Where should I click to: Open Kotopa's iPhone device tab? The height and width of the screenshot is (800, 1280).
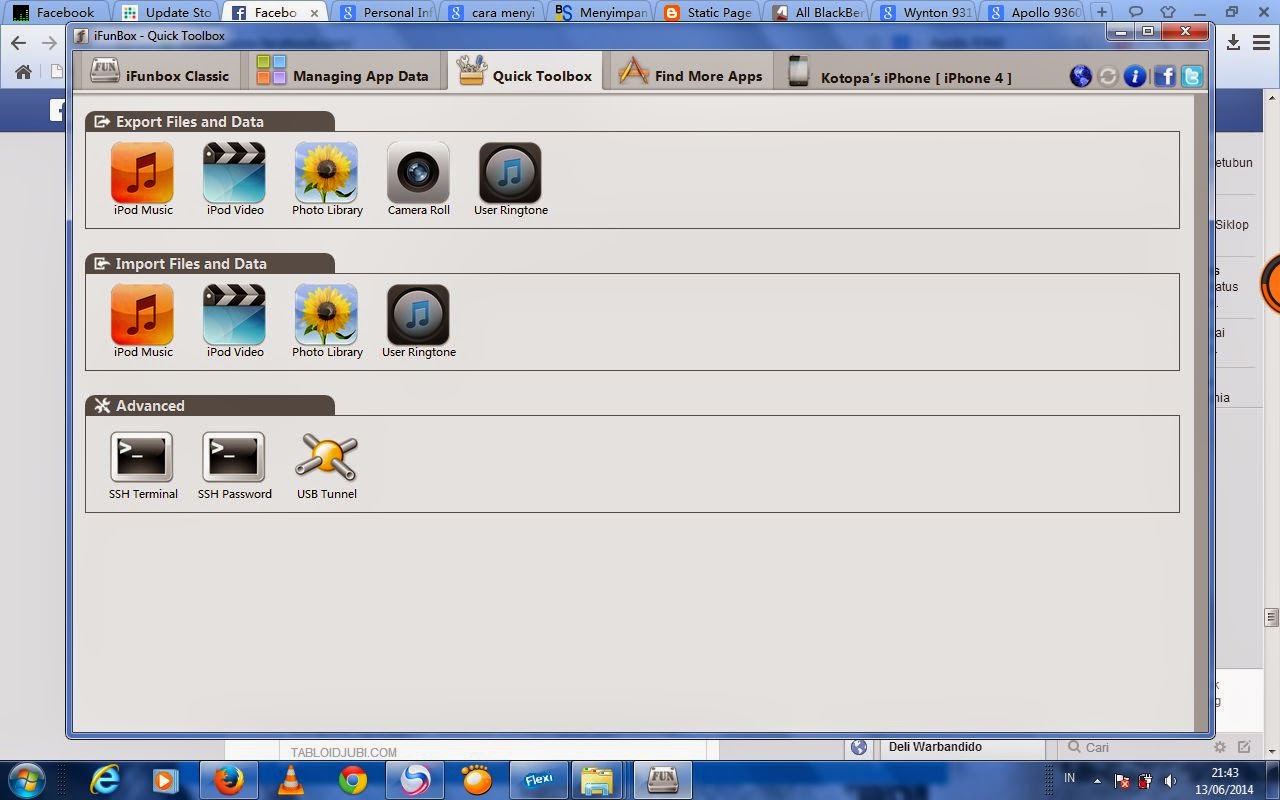(900, 71)
